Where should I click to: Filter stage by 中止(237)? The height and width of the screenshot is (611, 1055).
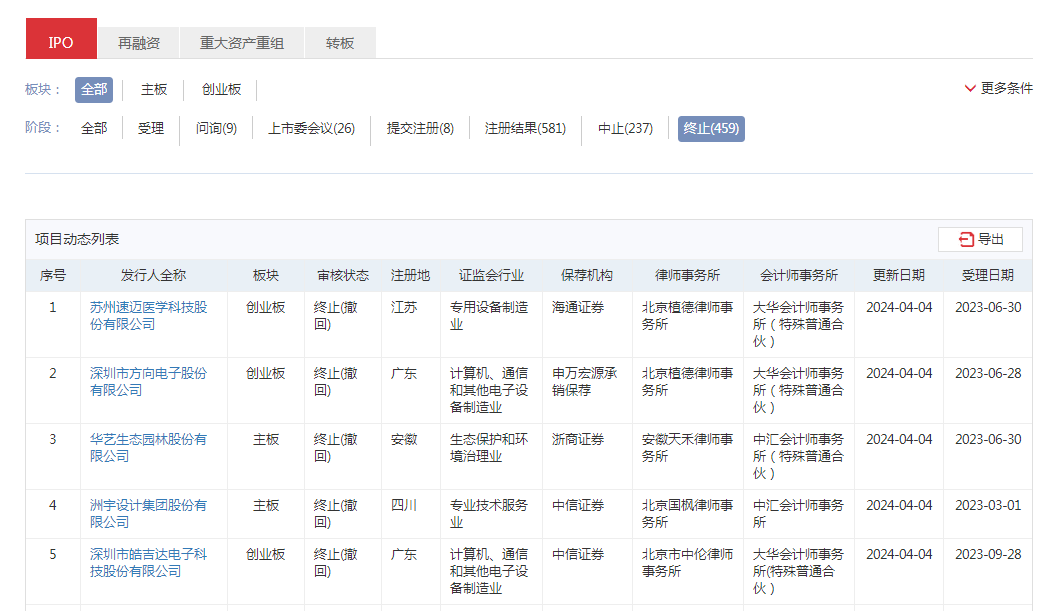point(625,129)
